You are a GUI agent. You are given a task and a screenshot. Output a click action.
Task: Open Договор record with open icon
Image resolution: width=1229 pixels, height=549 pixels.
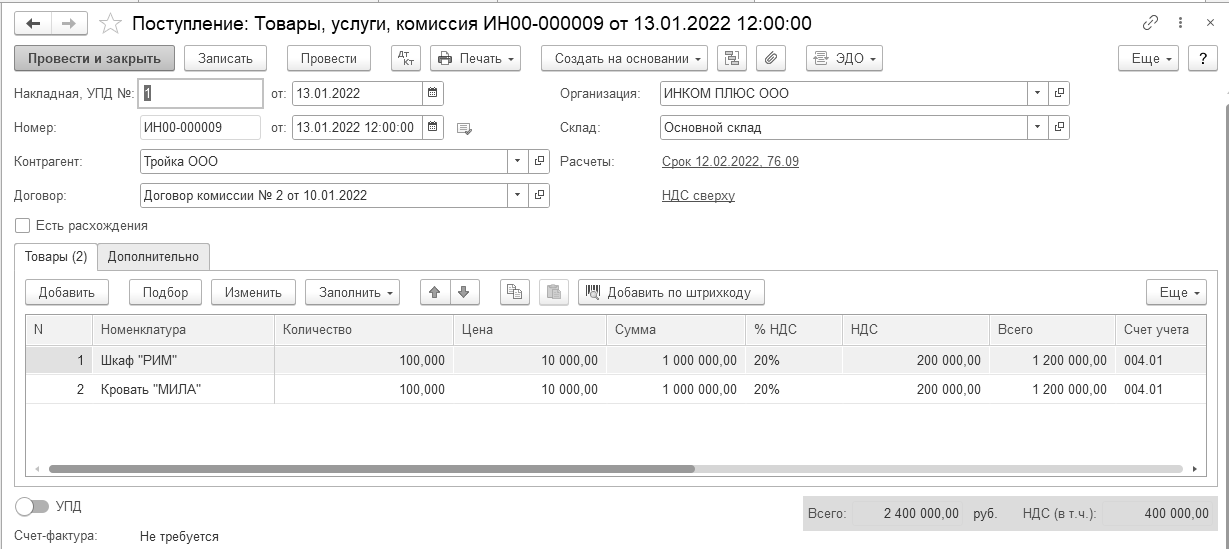pos(540,195)
